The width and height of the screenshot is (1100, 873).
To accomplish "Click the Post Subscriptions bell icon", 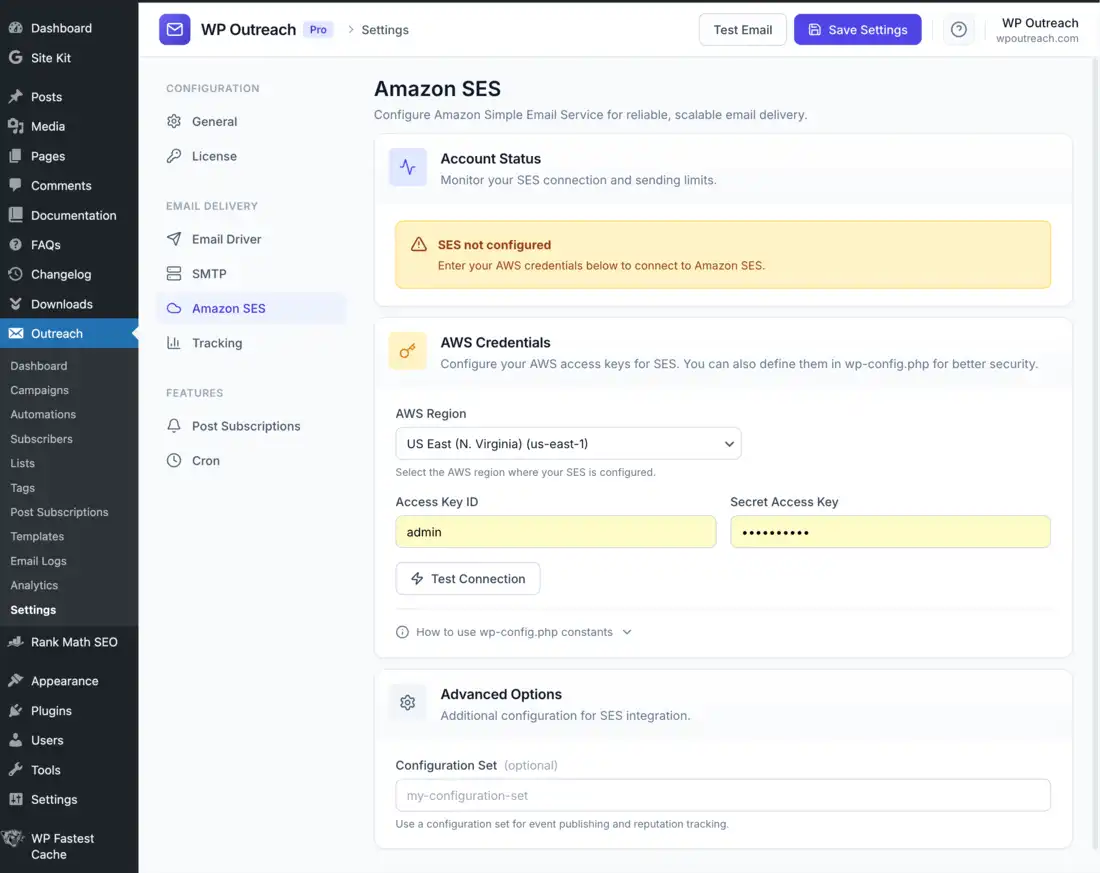I will click(x=173, y=426).
